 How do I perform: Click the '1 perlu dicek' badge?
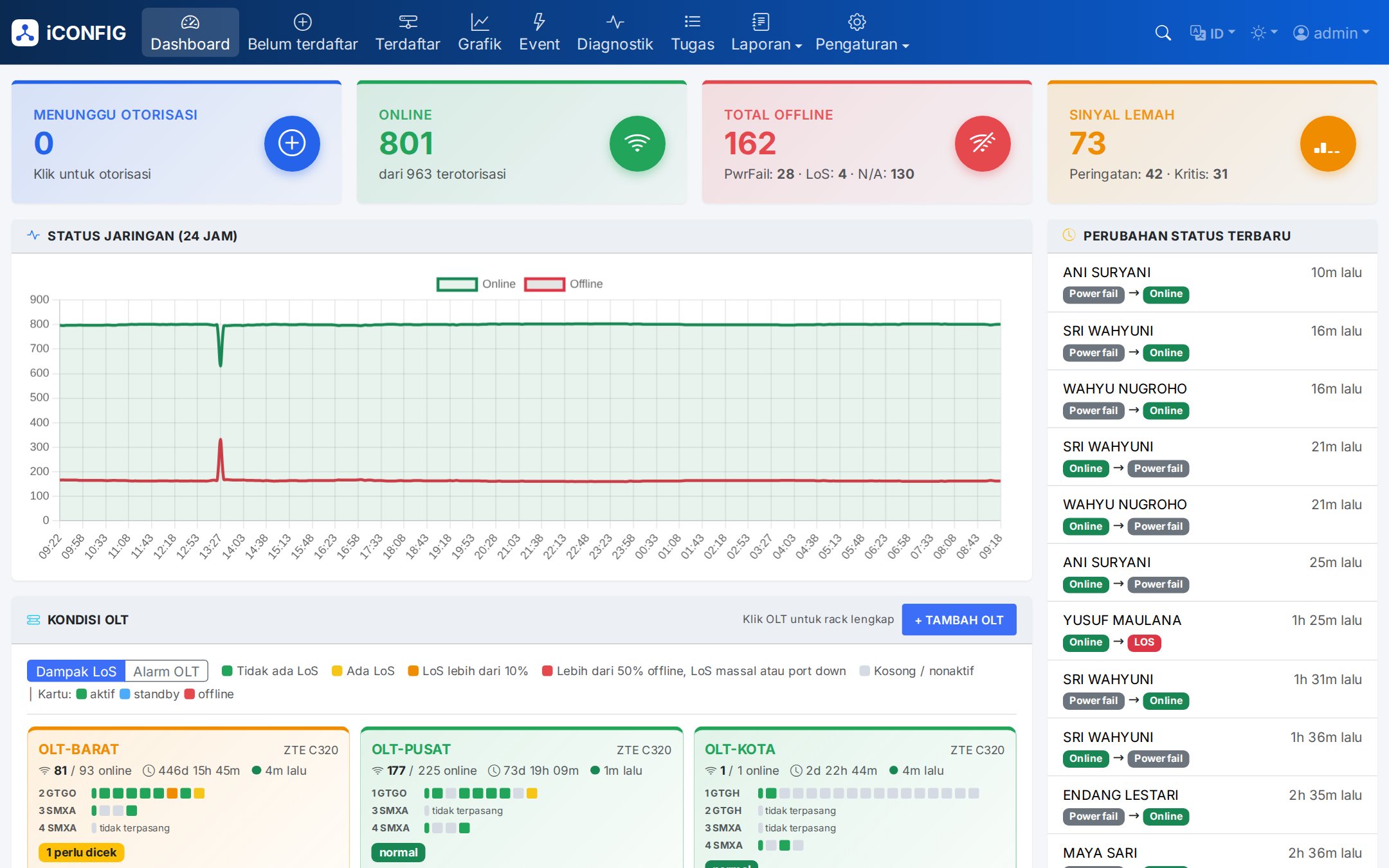(81, 853)
